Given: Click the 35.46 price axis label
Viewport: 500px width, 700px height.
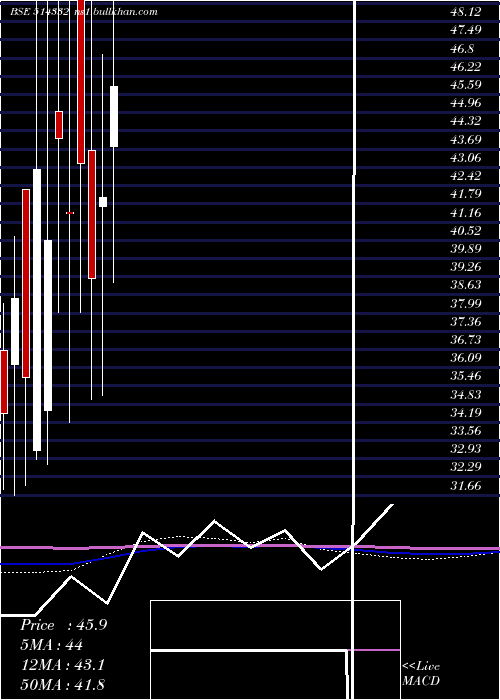Looking at the screenshot, I should (466, 376).
